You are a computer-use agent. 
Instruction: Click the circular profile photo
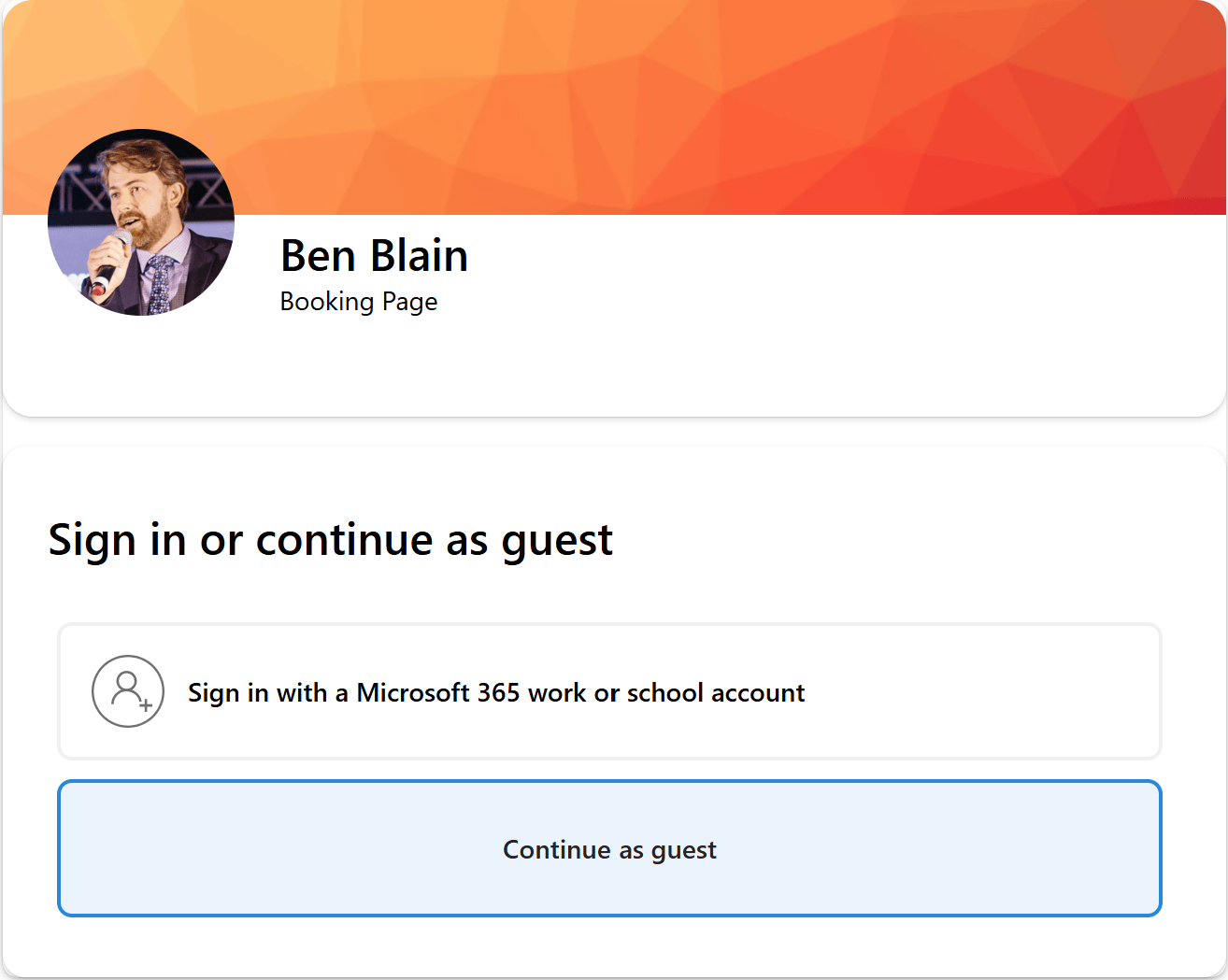point(141,222)
